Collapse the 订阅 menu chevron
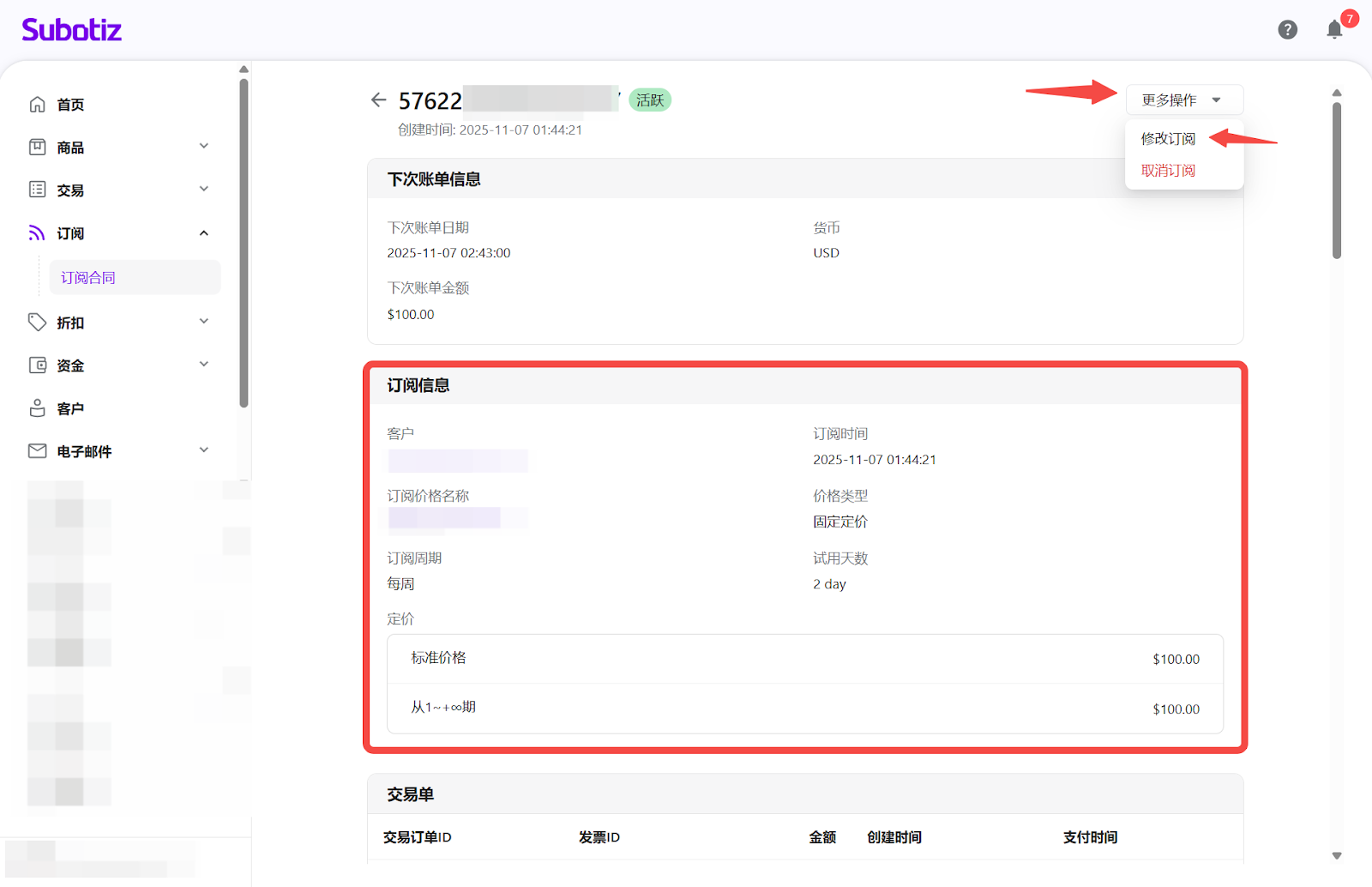1372x887 pixels. pos(204,233)
